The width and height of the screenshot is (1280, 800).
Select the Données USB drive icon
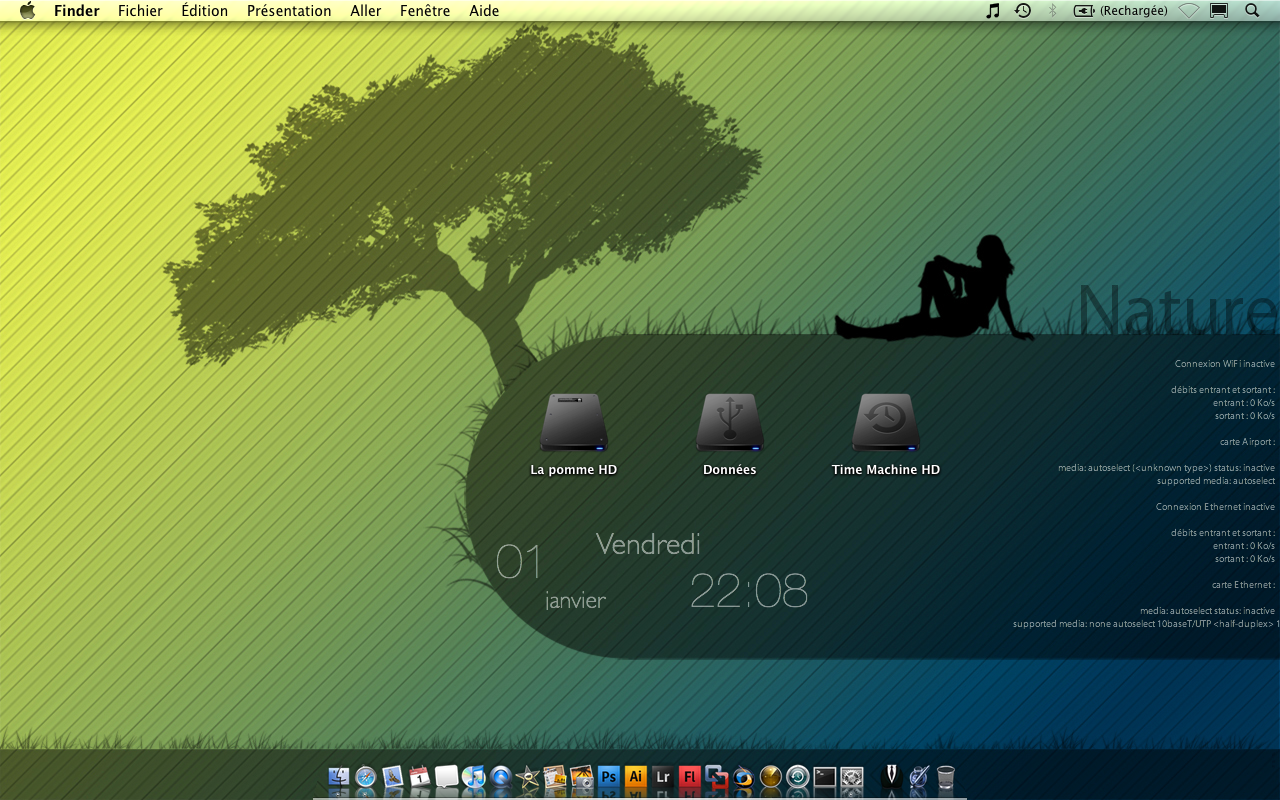coord(730,423)
